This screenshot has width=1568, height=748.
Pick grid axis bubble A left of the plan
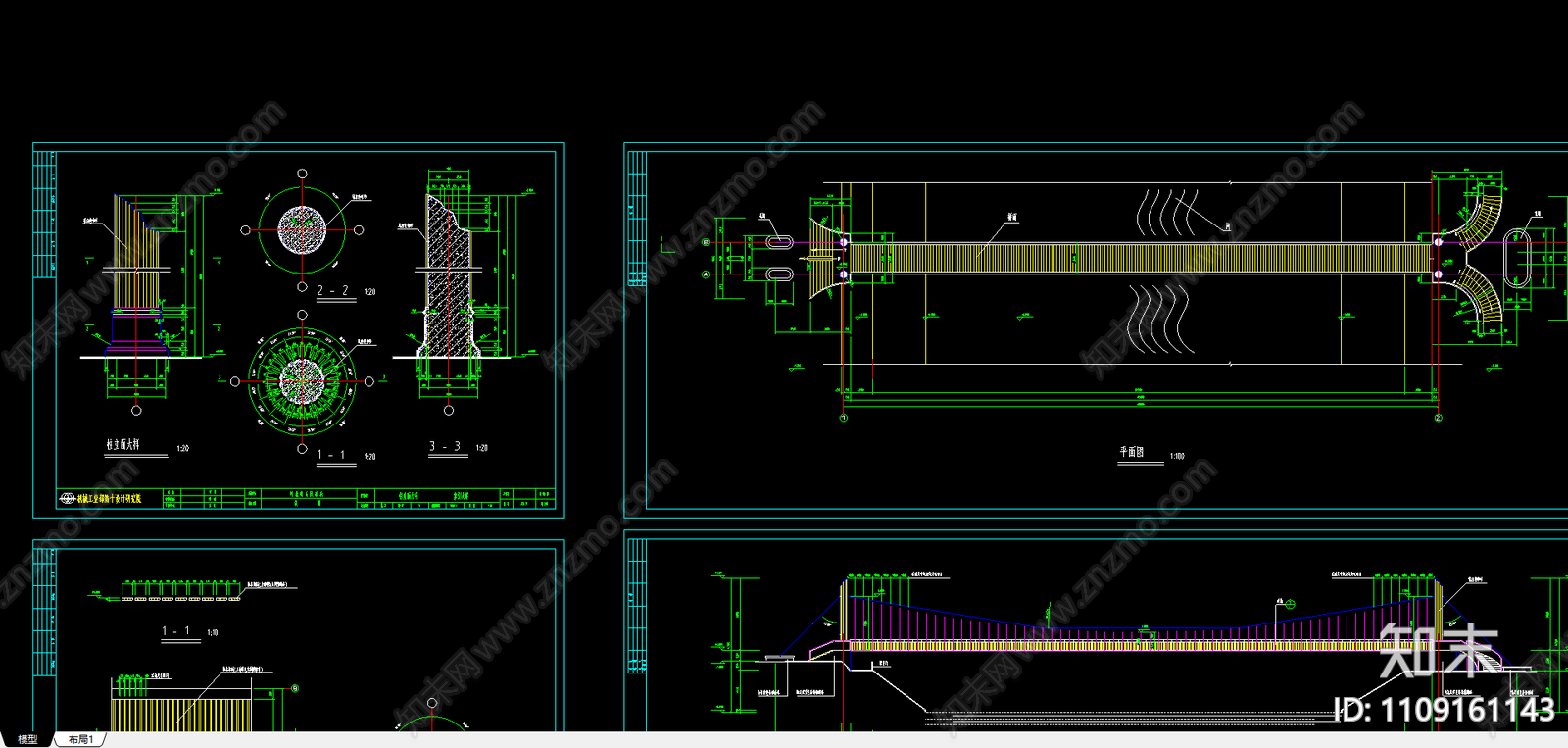pyautogui.click(x=706, y=274)
